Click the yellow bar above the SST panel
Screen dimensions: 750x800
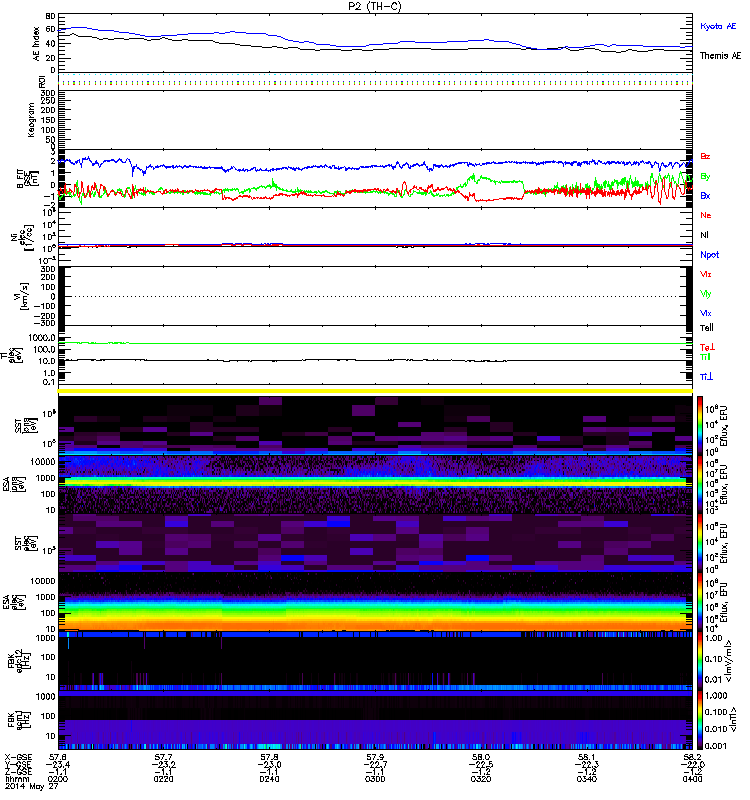(x=375, y=391)
